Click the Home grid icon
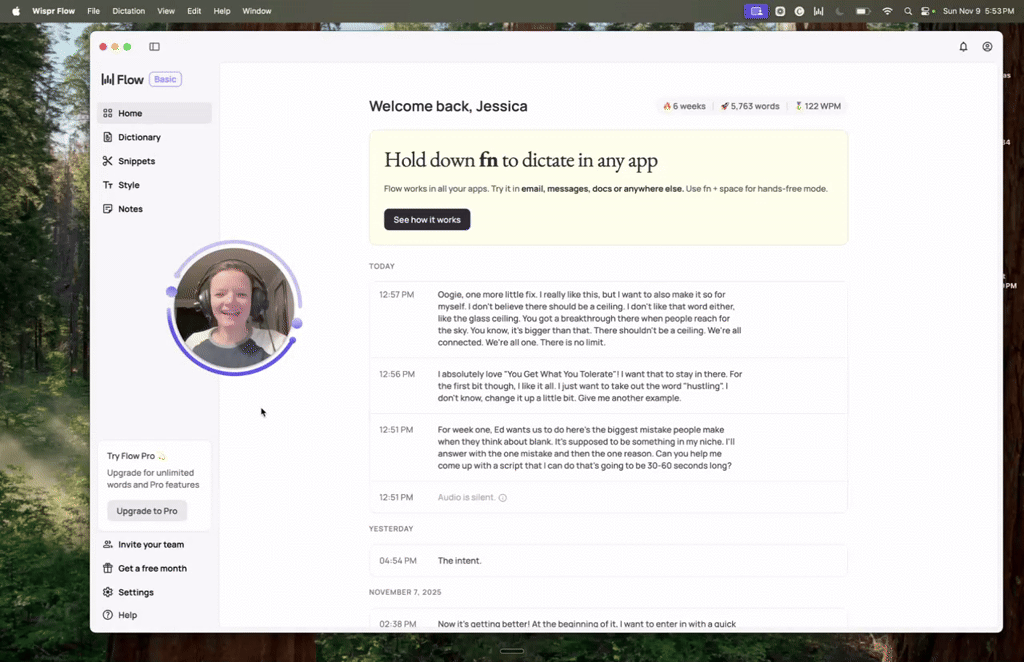Image resolution: width=1024 pixels, height=662 pixels. [x=108, y=113]
